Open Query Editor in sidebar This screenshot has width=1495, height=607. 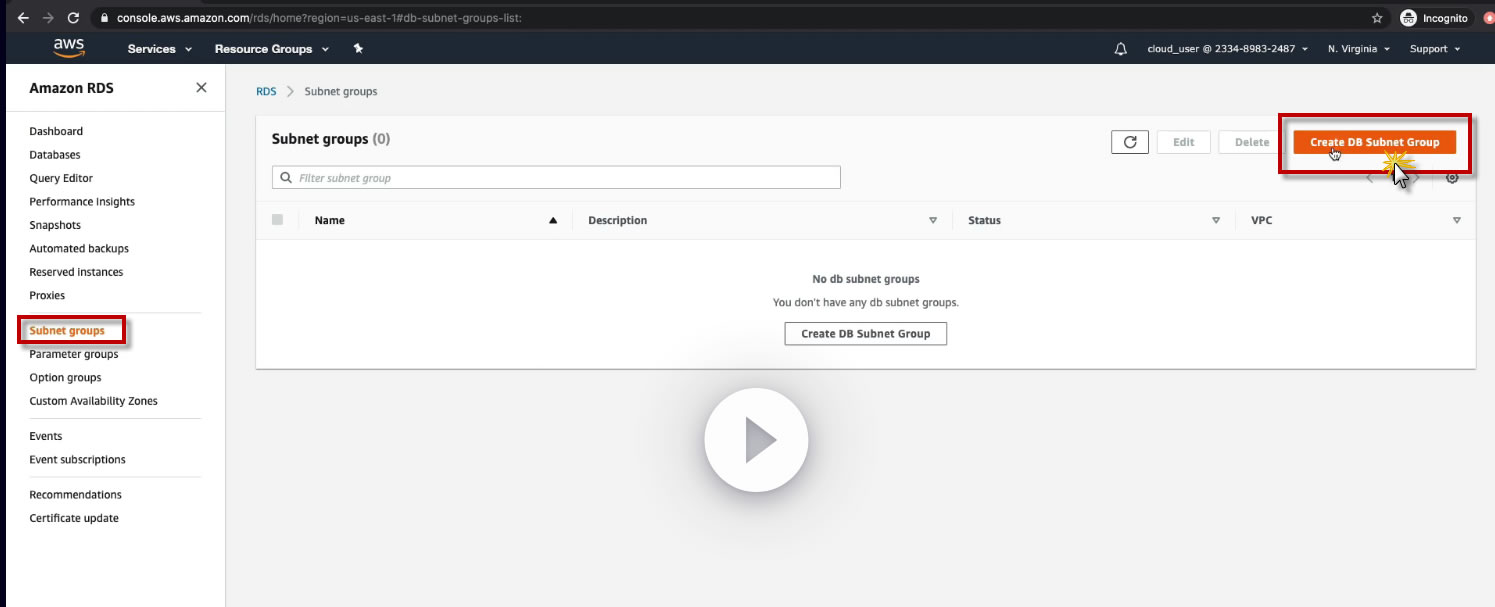click(61, 178)
